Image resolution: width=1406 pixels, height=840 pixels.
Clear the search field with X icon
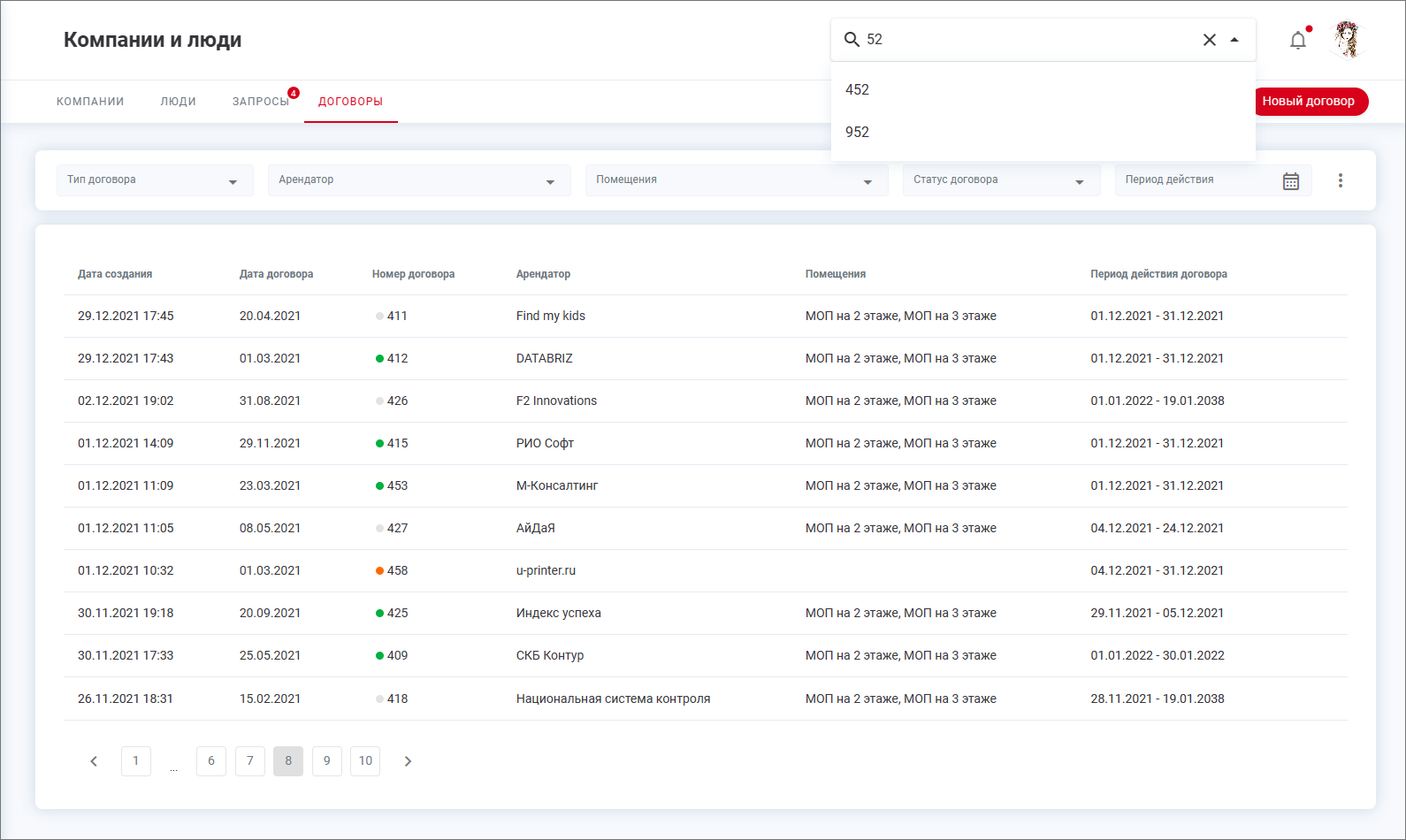(x=1209, y=40)
